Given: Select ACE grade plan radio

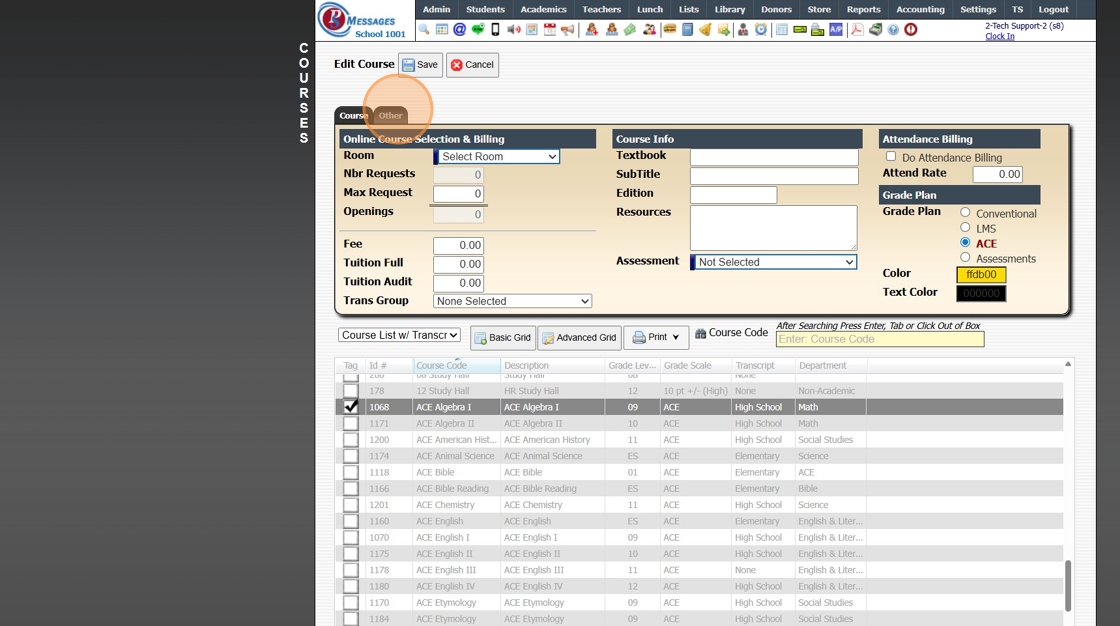Looking at the screenshot, I should [x=965, y=242].
